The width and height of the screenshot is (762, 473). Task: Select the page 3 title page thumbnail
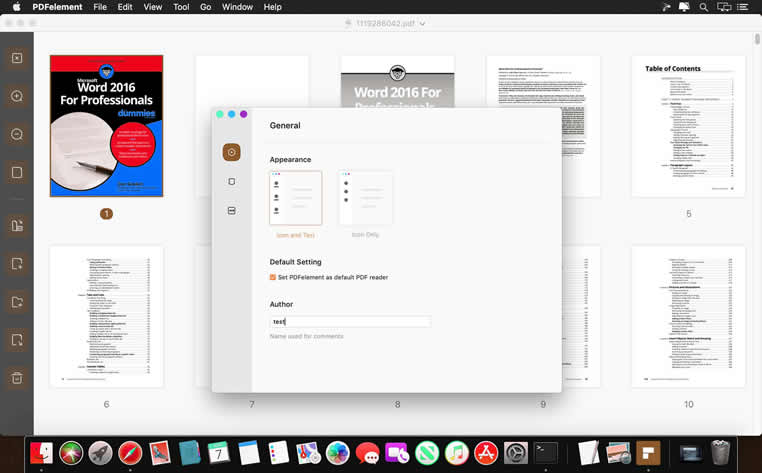click(x=398, y=82)
